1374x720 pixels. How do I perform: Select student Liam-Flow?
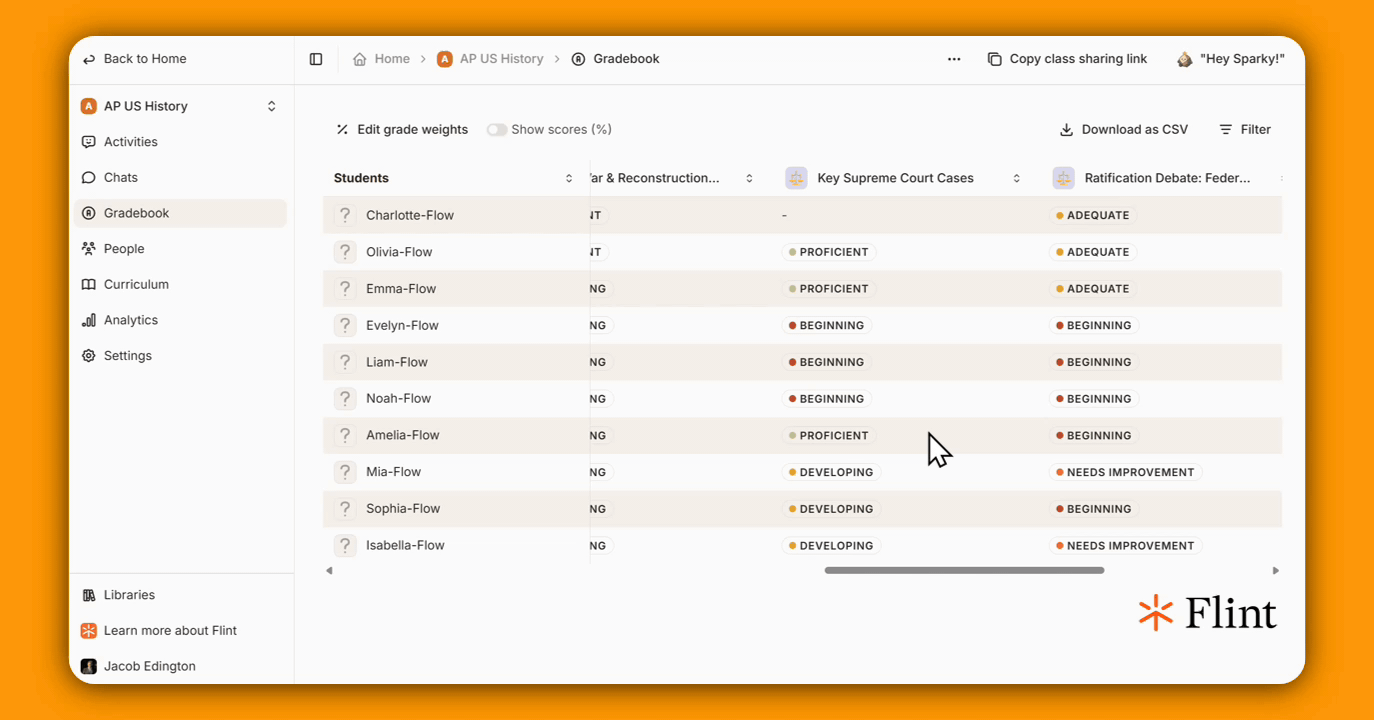click(397, 362)
